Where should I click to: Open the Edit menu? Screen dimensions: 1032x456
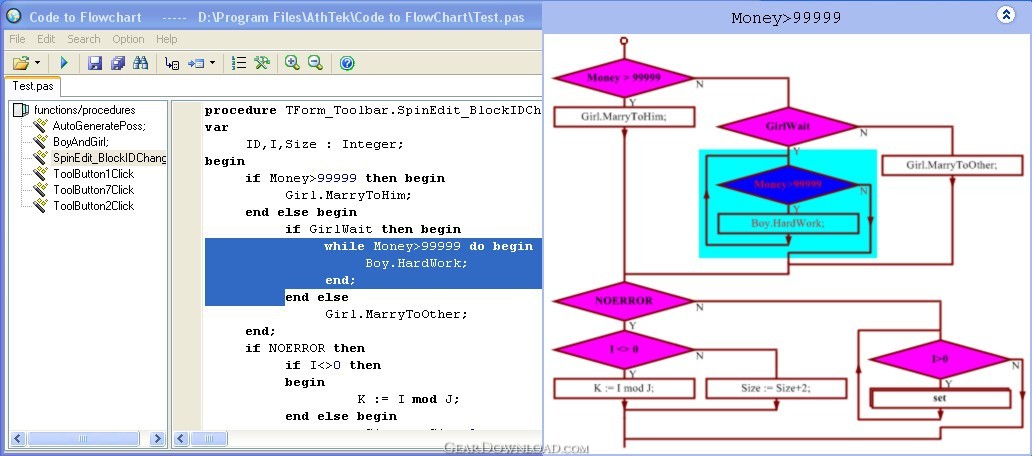46,39
